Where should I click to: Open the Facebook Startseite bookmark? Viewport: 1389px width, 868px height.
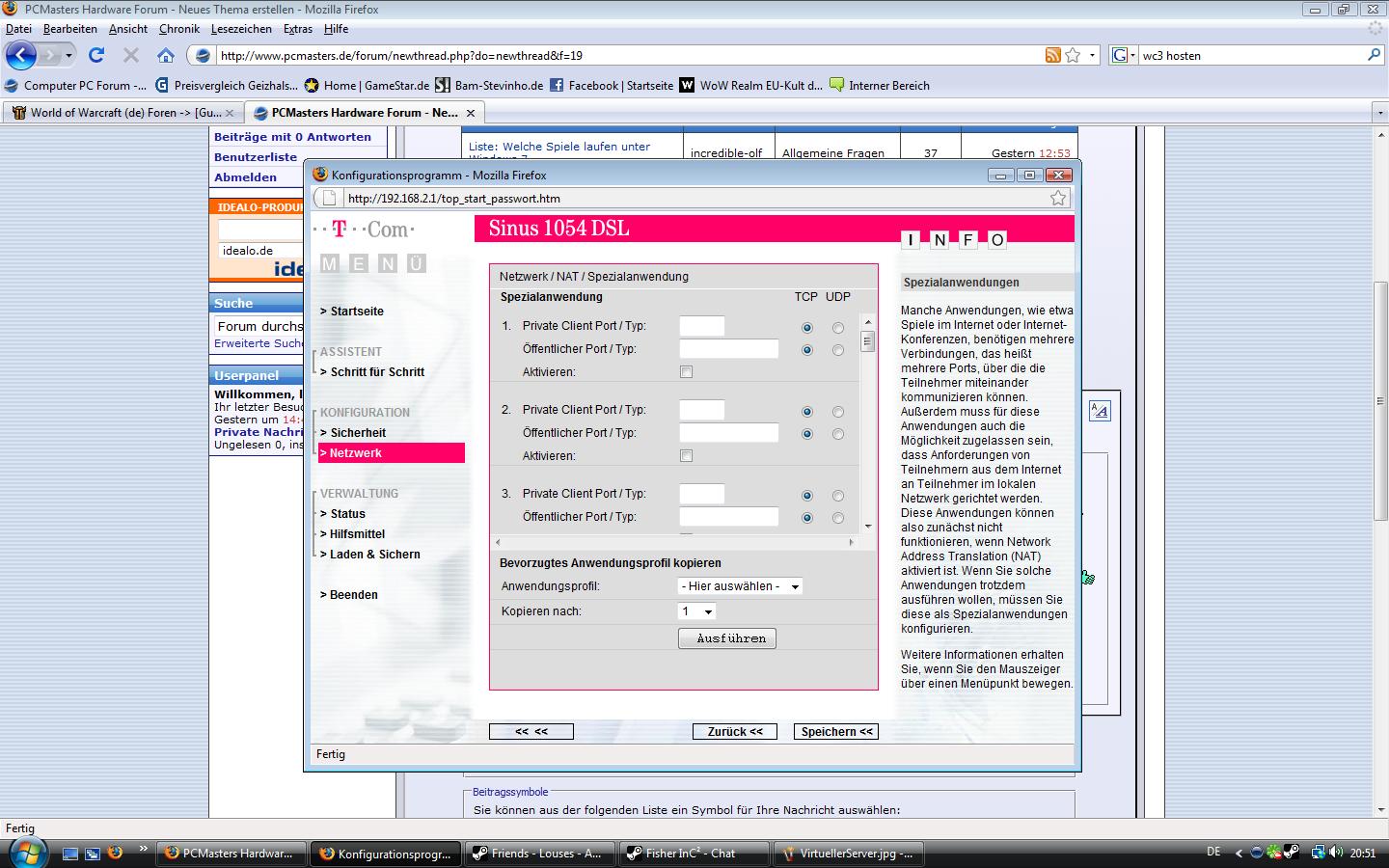[612, 85]
